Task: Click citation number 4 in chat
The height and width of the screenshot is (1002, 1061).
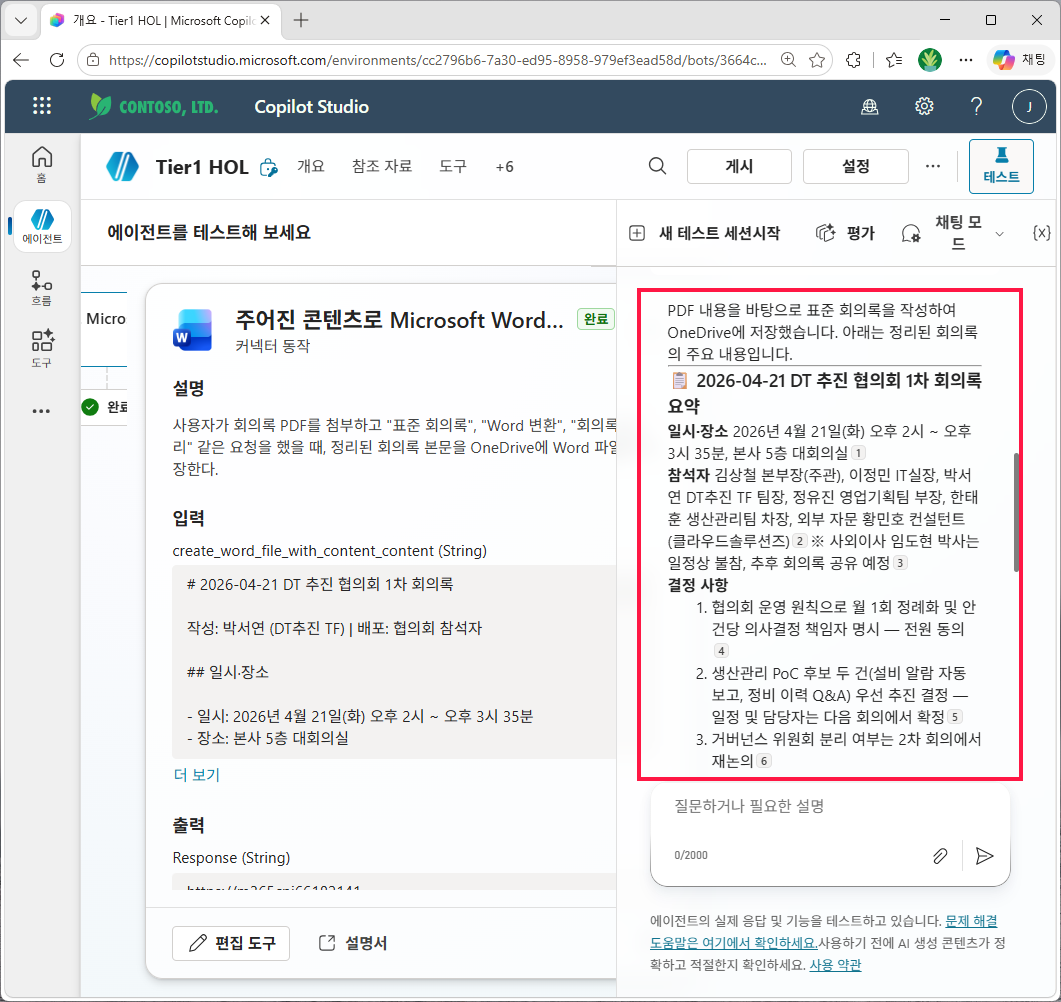Action: 721,651
